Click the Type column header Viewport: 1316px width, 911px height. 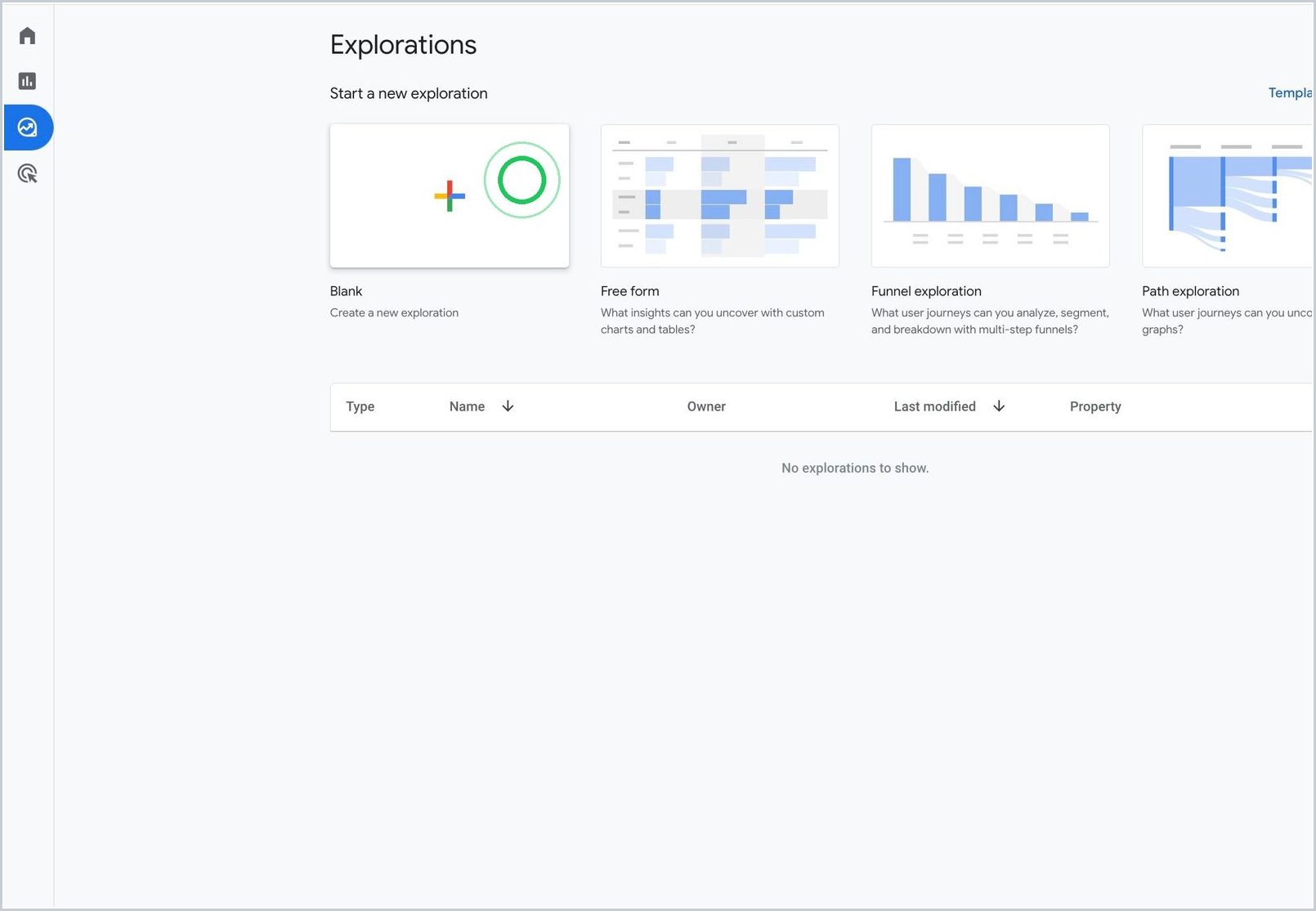pyautogui.click(x=360, y=406)
